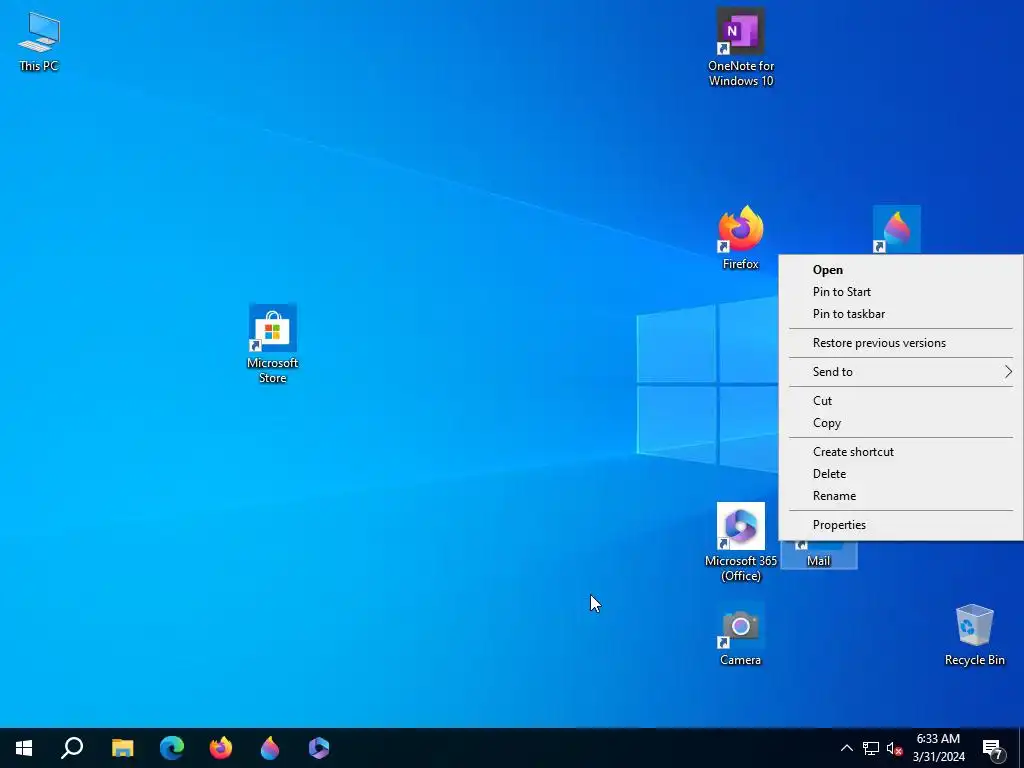Select the Camera desktop shortcut
This screenshot has width=1024, height=768.
point(741,635)
